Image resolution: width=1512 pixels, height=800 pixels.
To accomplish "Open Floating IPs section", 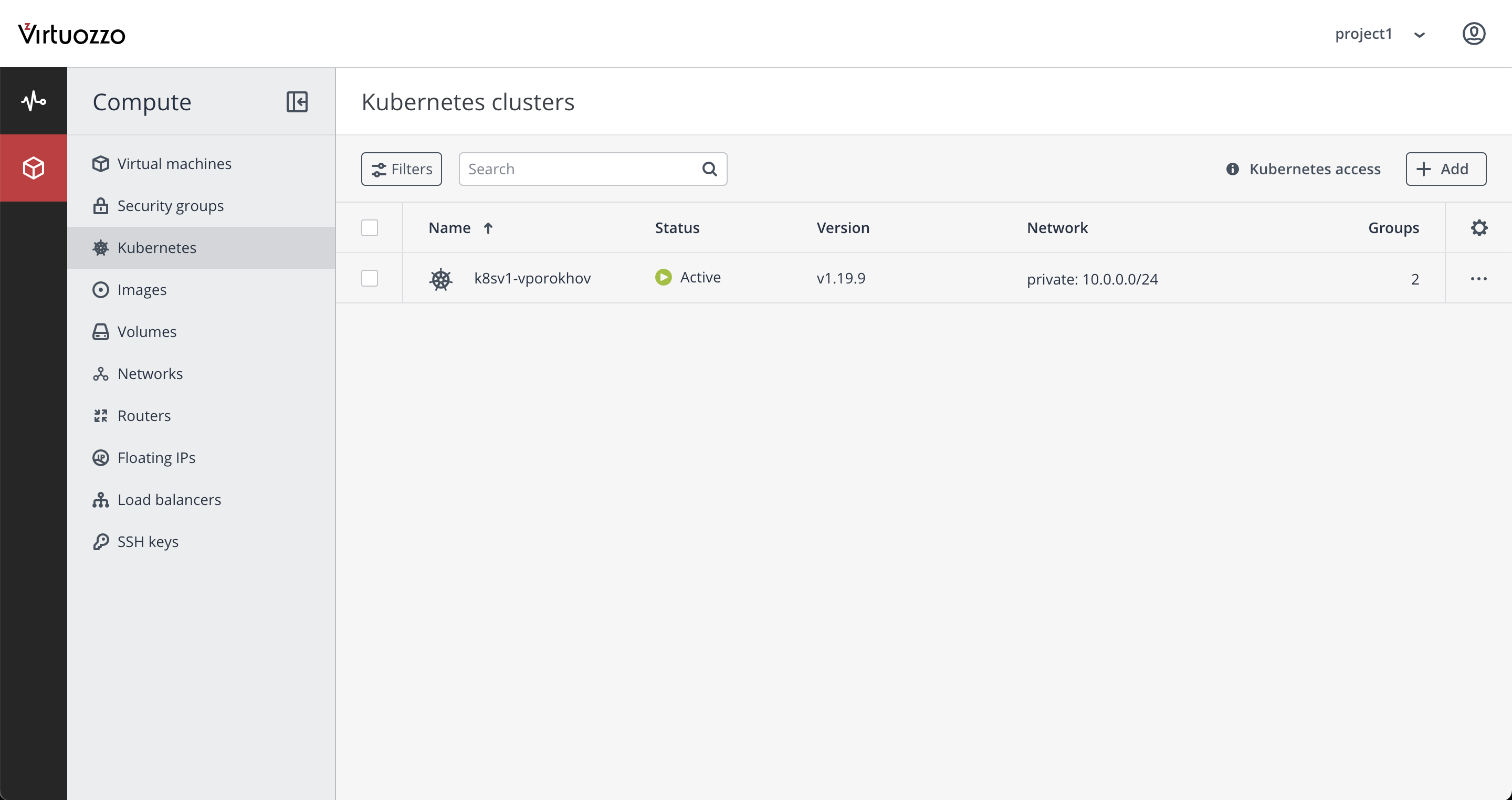I will click(156, 458).
